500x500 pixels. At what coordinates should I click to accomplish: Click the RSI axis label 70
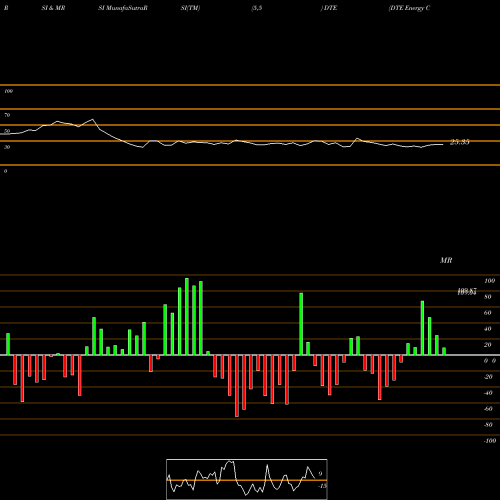pyautogui.click(x=7, y=115)
